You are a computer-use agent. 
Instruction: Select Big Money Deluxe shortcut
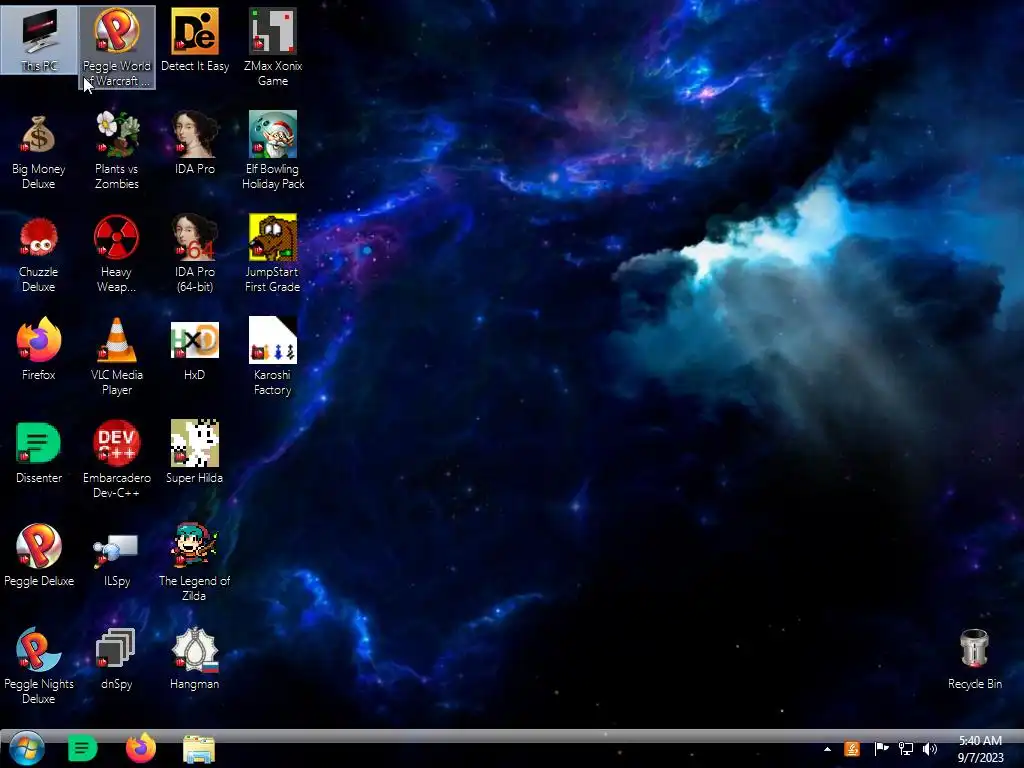click(x=39, y=151)
